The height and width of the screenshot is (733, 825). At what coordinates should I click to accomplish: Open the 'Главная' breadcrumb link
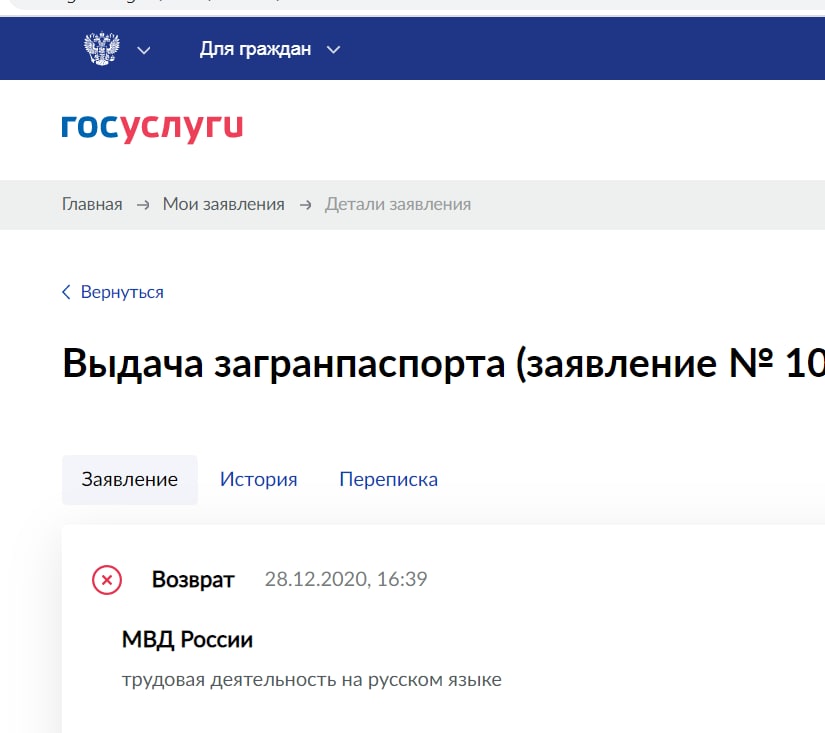click(92, 204)
